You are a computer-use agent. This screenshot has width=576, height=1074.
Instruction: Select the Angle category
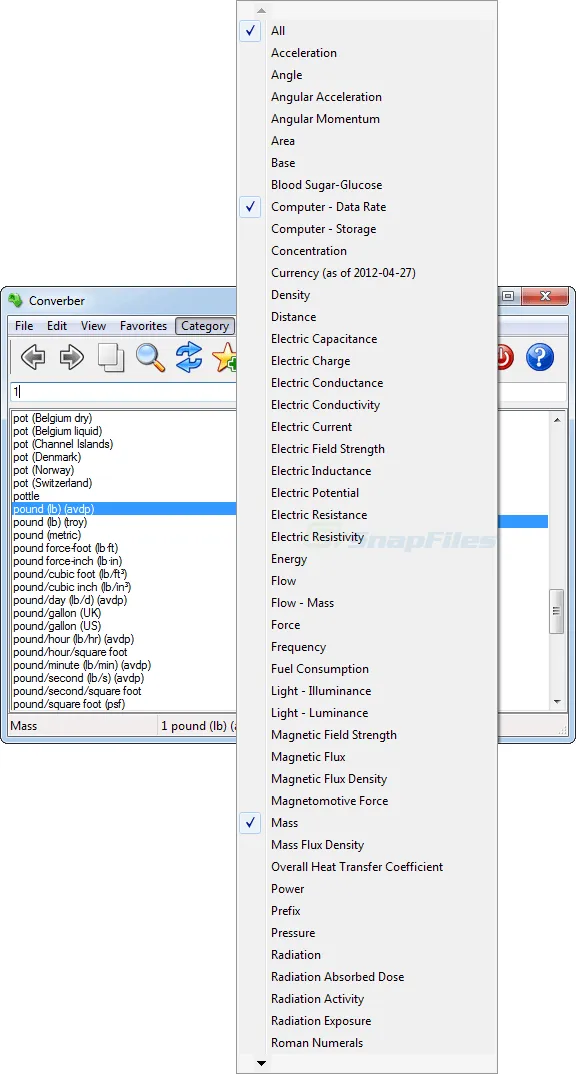(367, 75)
